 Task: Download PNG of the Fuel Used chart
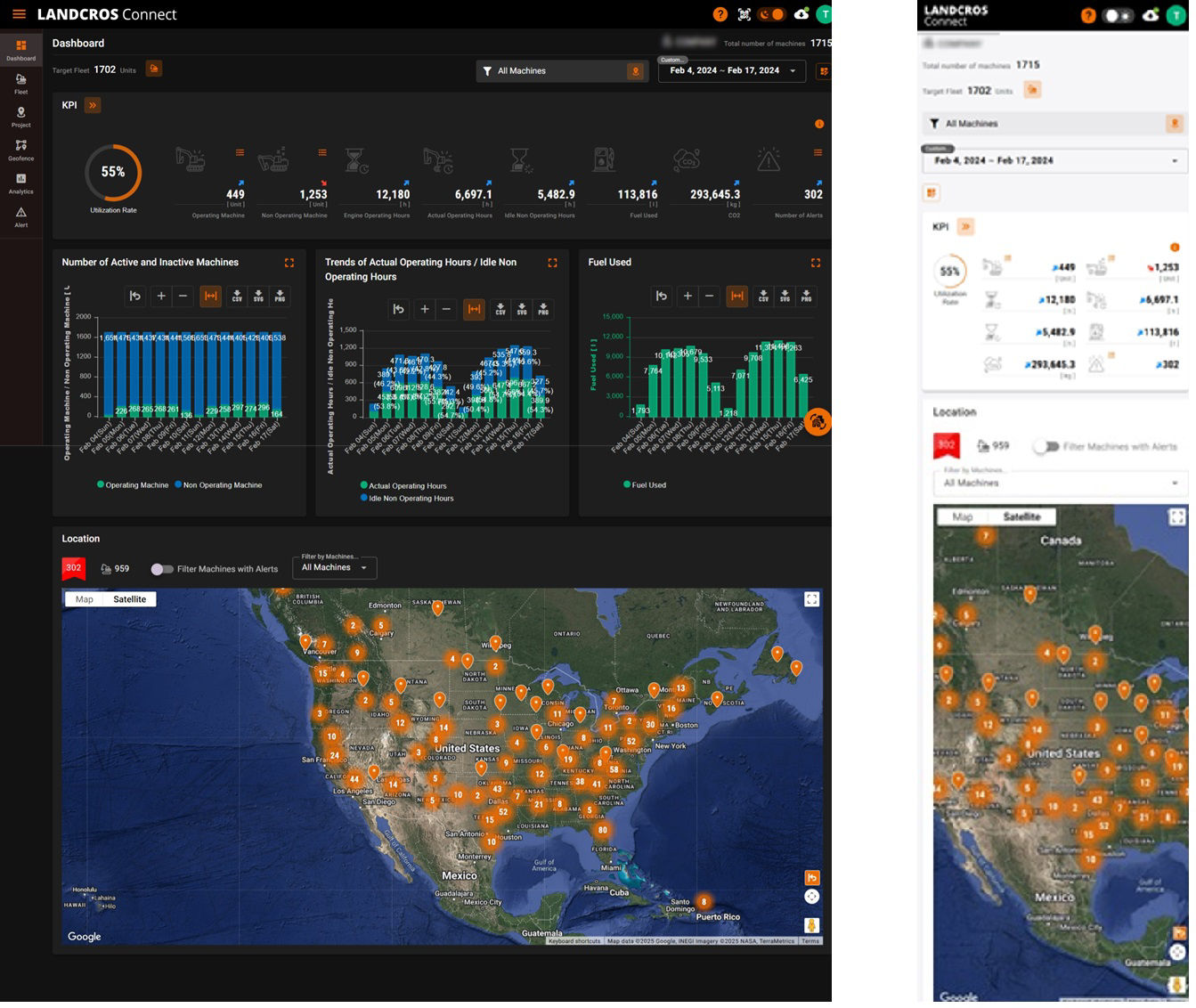coord(806,297)
